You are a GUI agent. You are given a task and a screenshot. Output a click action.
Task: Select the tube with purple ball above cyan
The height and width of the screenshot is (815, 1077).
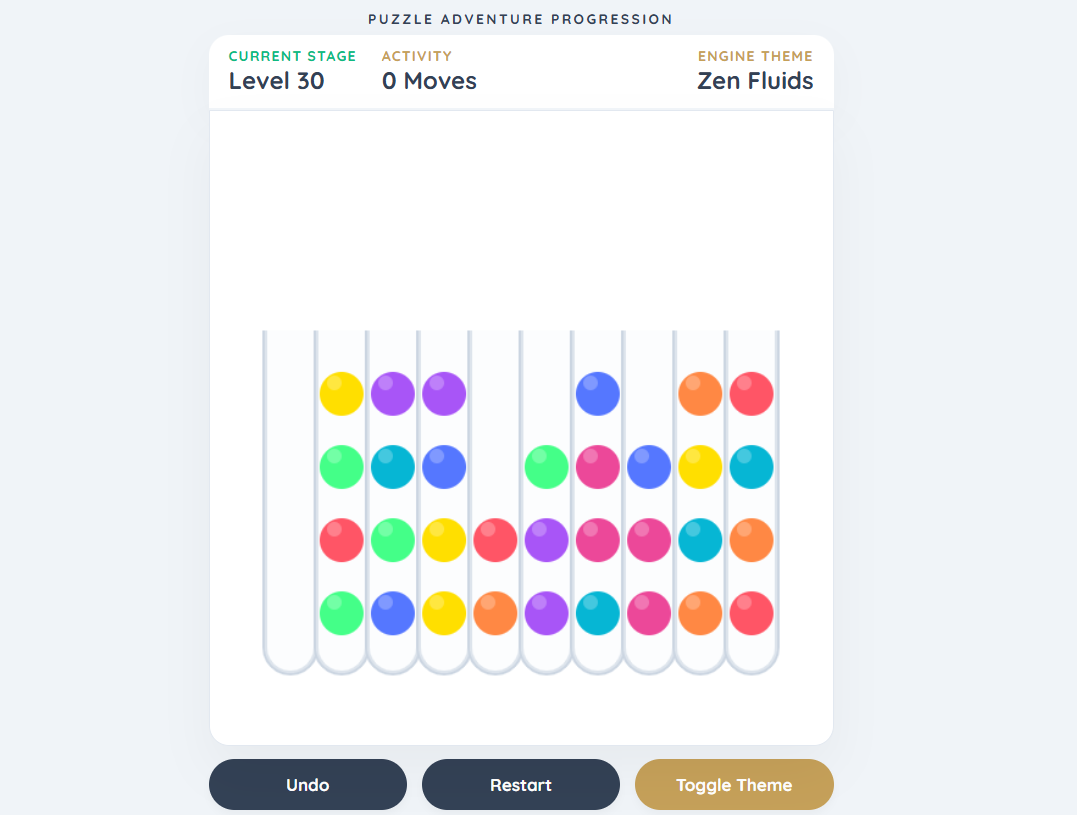coord(393,502)
